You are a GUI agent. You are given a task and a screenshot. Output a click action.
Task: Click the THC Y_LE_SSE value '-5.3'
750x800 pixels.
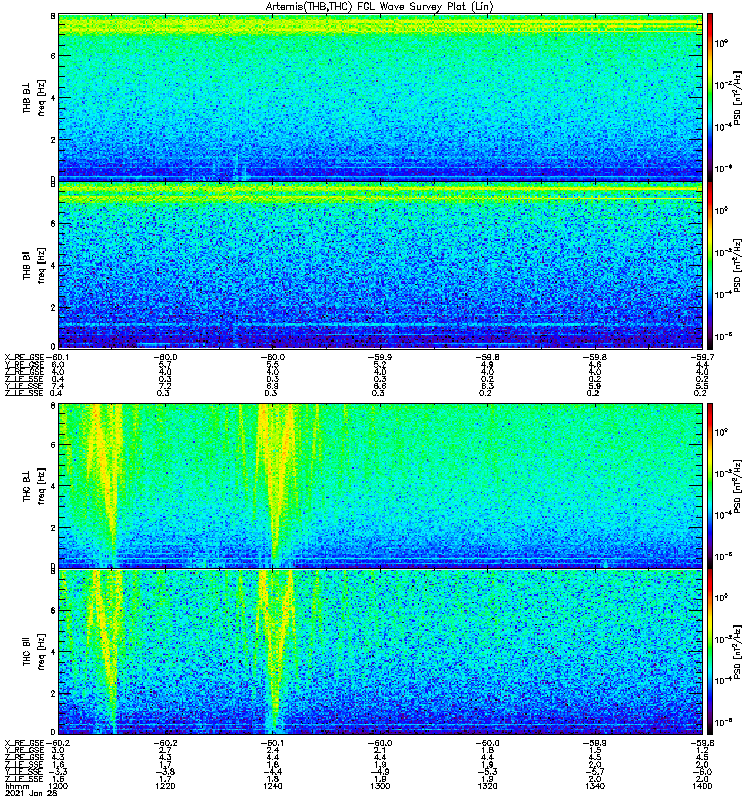click(487, 771)
